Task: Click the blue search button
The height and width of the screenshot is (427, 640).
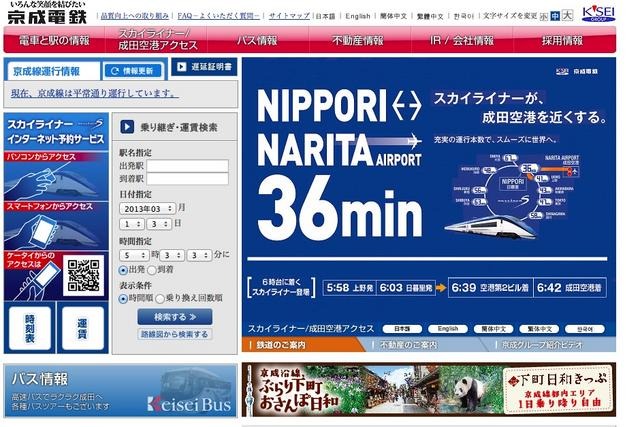Action: click(175, 317)
